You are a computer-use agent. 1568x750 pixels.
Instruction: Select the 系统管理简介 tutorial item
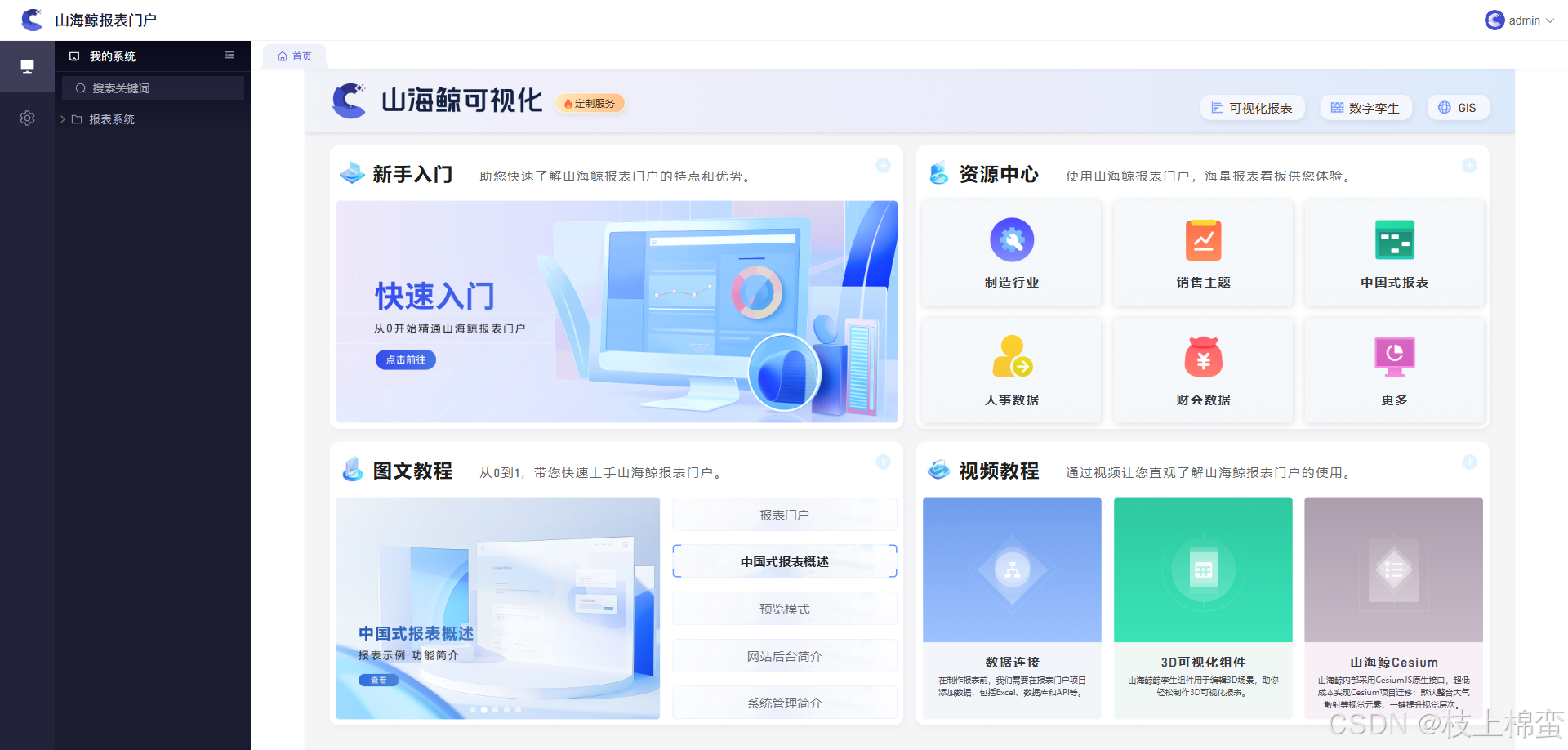coord(784,703)
